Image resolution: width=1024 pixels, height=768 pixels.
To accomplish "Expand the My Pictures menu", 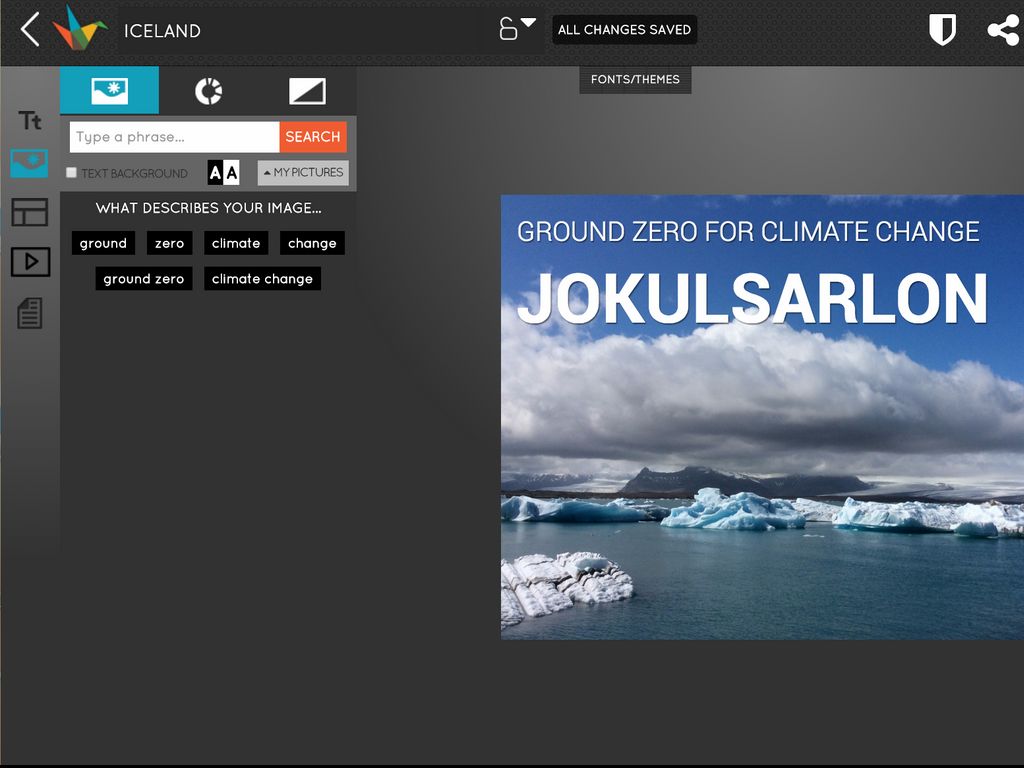I will coord(303,173).
